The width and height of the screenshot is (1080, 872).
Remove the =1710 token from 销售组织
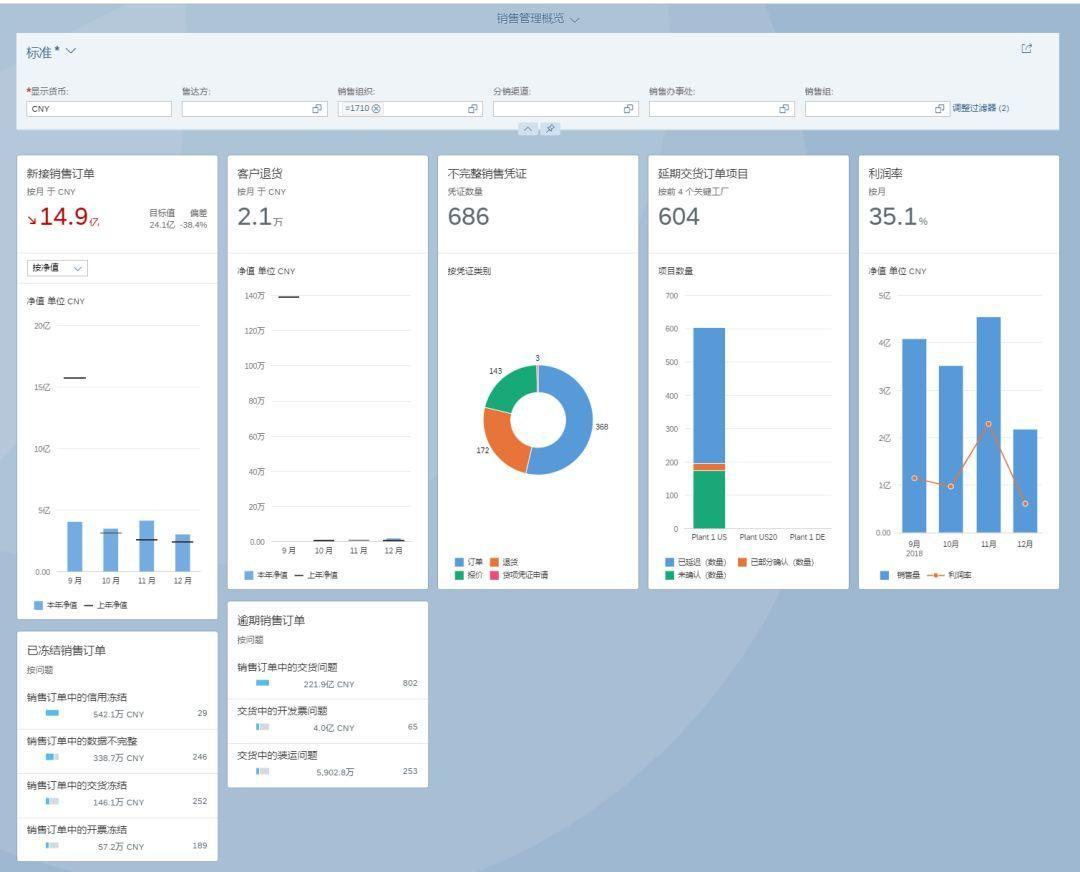(377, 109)
